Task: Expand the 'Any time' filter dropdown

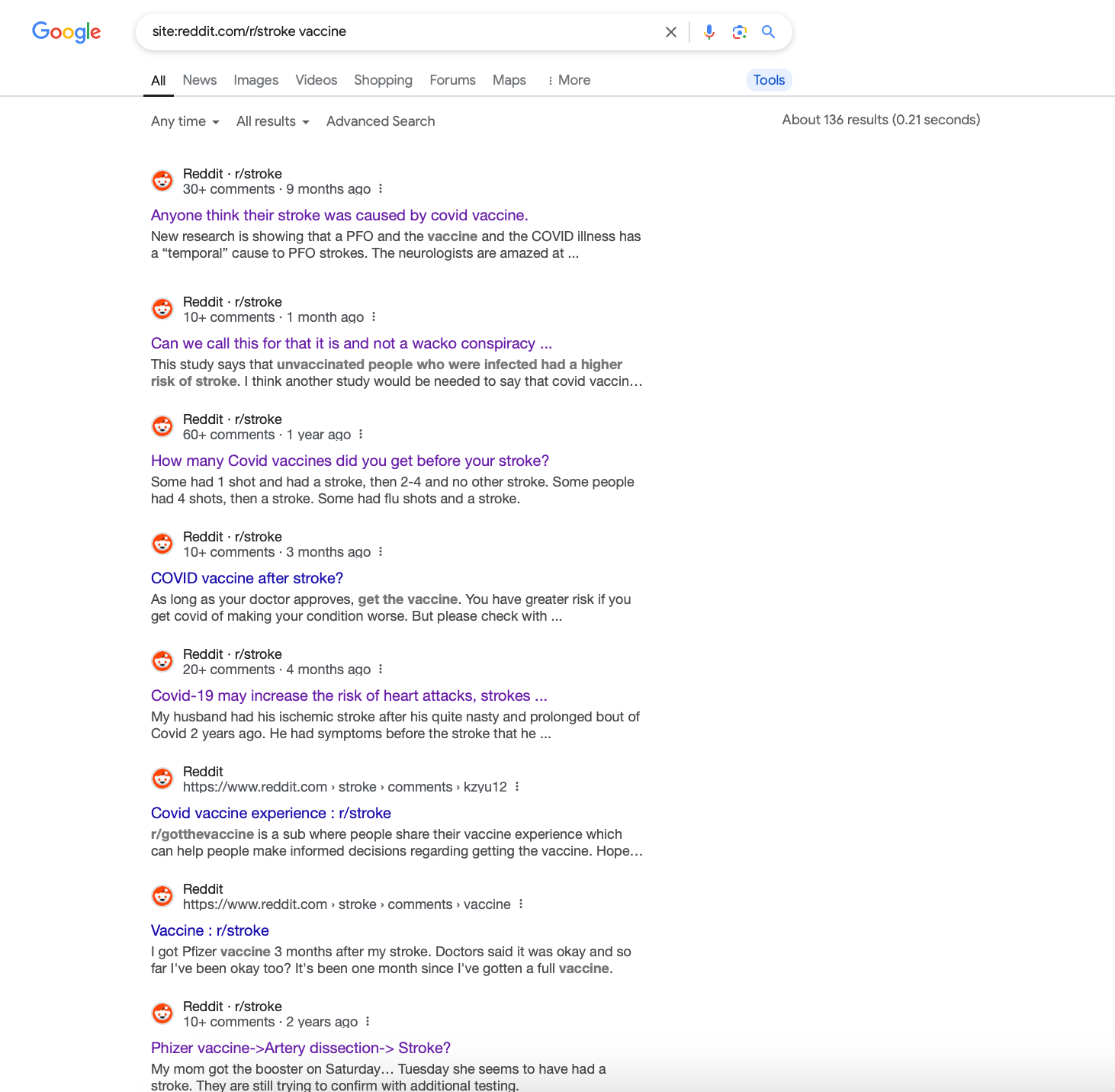Action: [x=185, y=121]
